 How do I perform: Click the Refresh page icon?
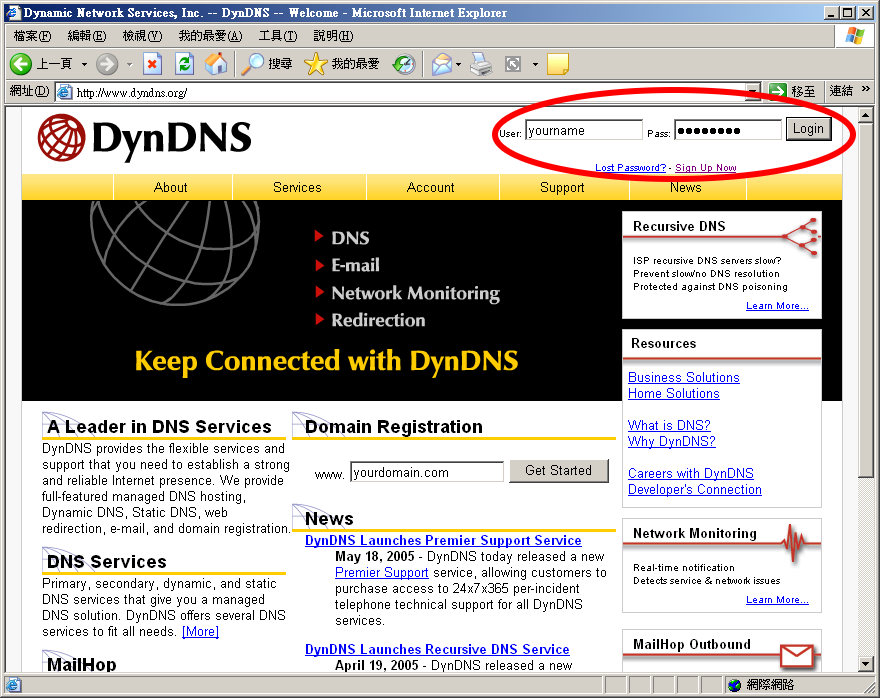click(x=184, y=64)
